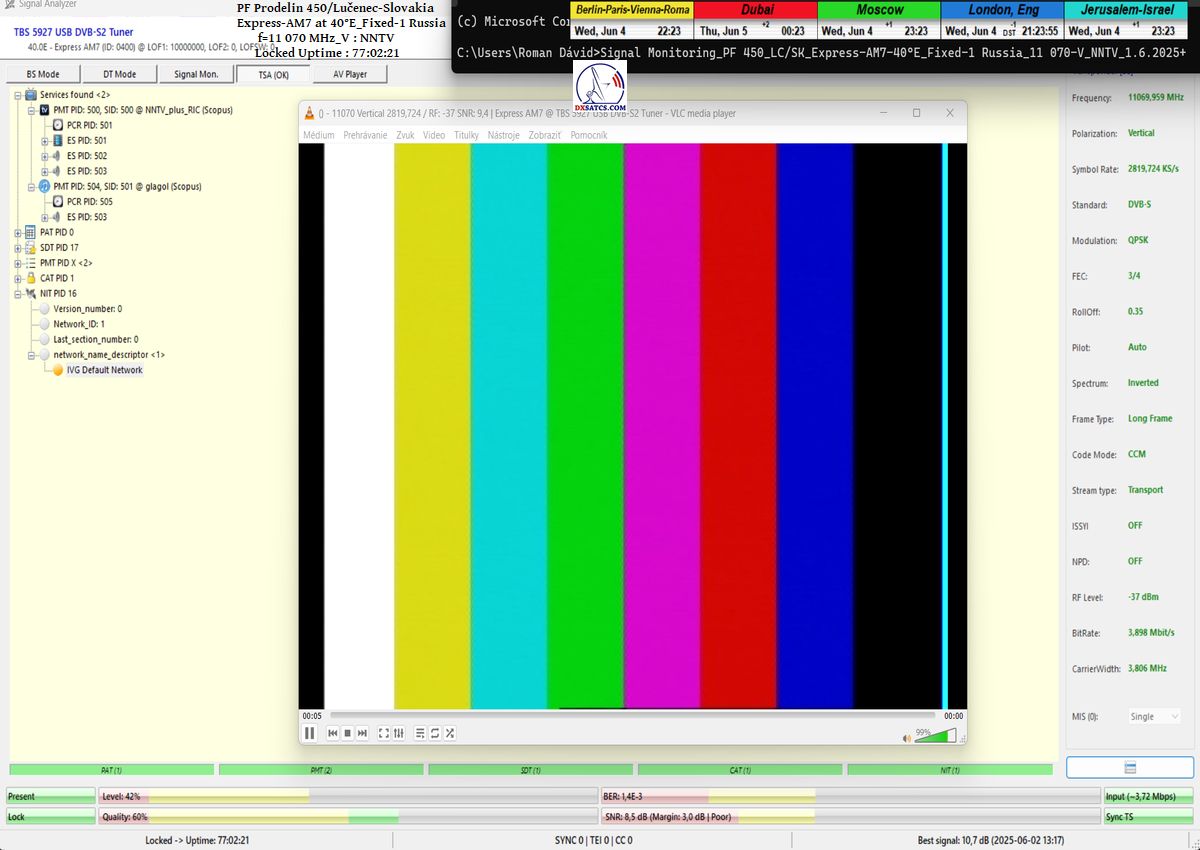Toggle VLC fullscreen mode

click(x=384, y=733)
